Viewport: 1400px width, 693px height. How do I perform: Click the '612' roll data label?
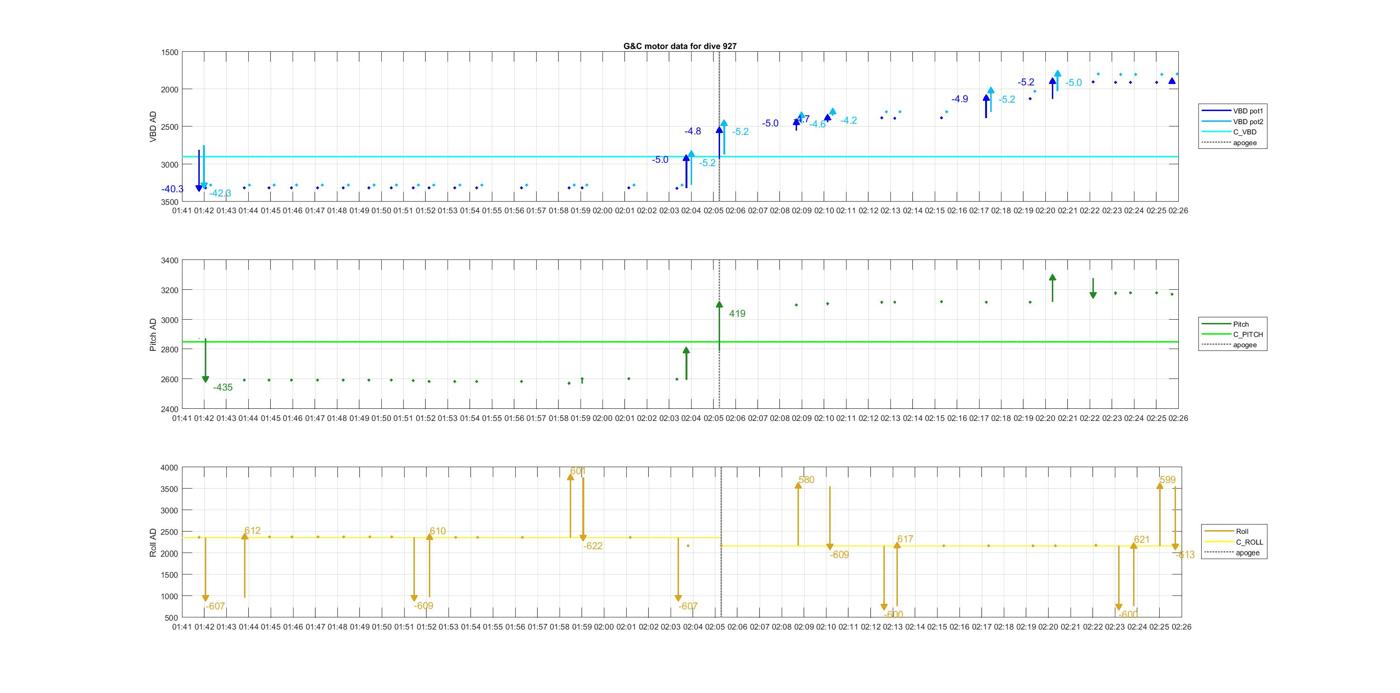click(x=252, y=531)
